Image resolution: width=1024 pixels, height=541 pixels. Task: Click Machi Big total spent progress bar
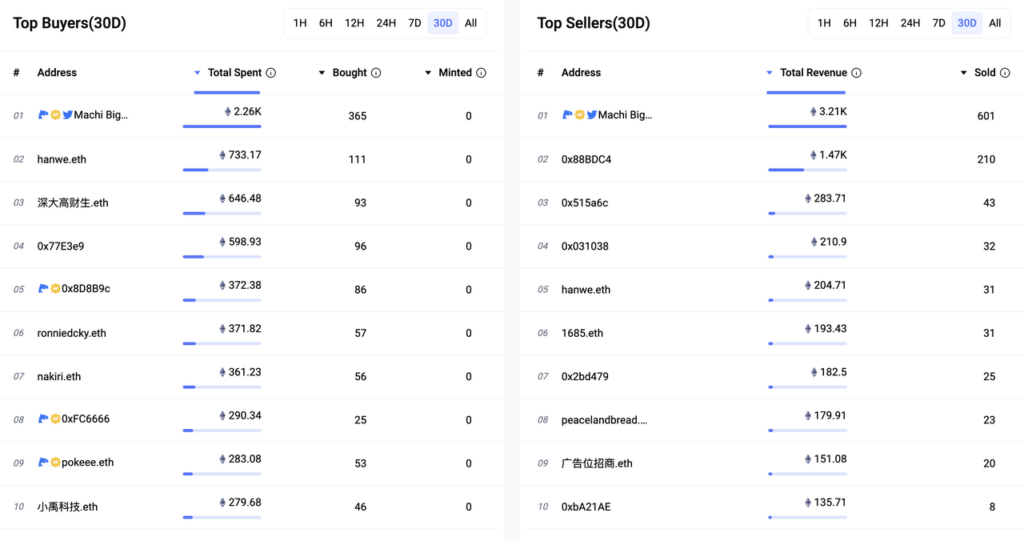[x=222, y=126]
